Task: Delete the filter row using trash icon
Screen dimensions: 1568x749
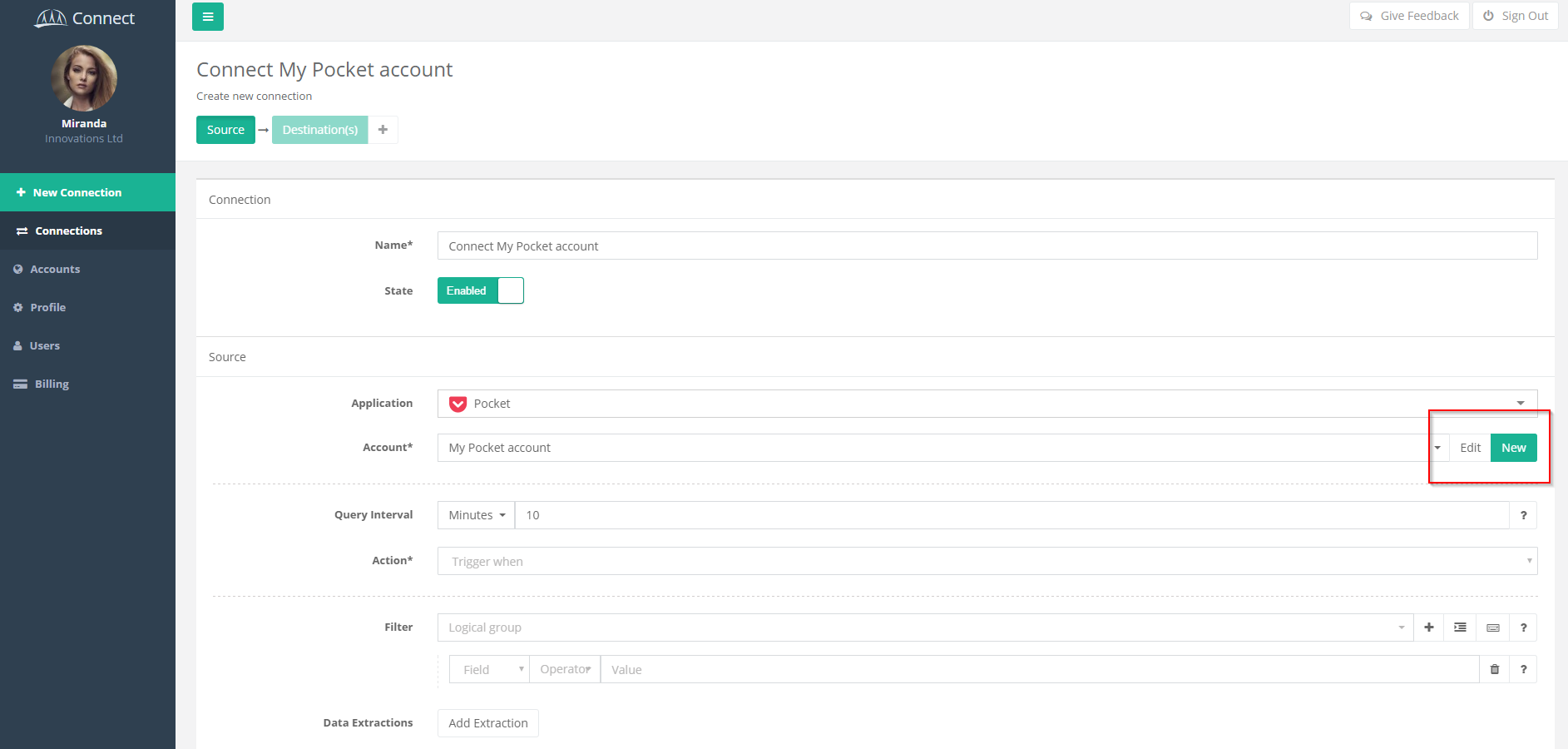Action: [1494, 669]
